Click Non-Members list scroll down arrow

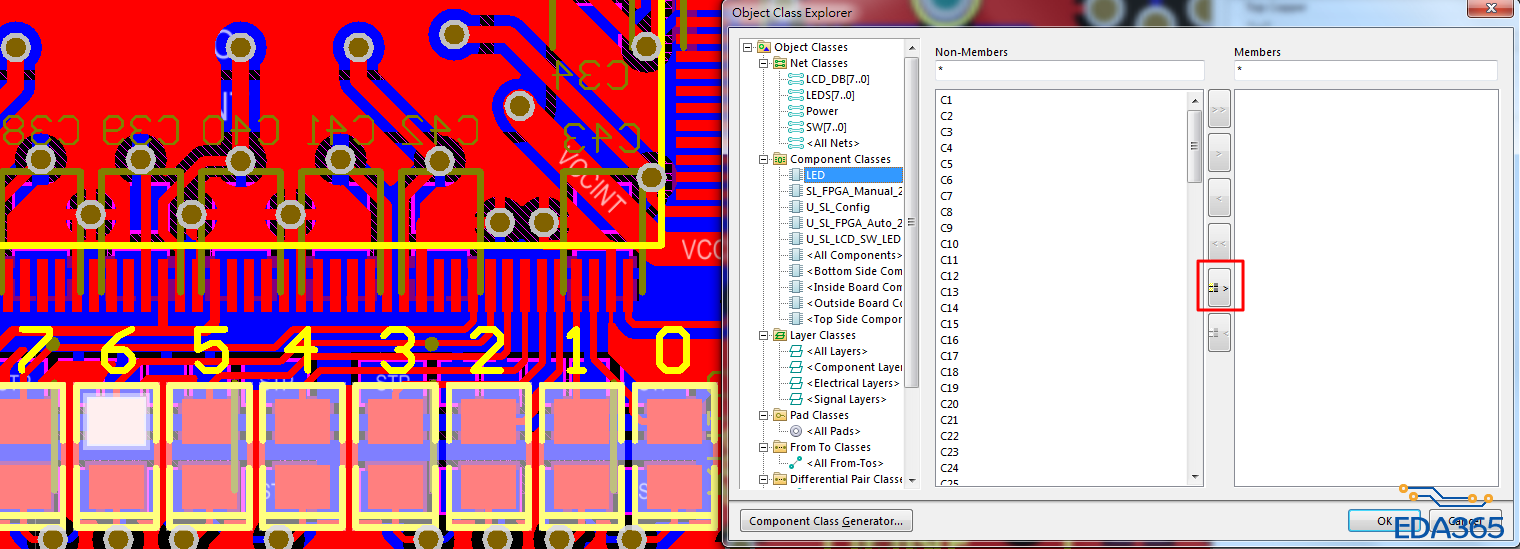point(1194,478)
